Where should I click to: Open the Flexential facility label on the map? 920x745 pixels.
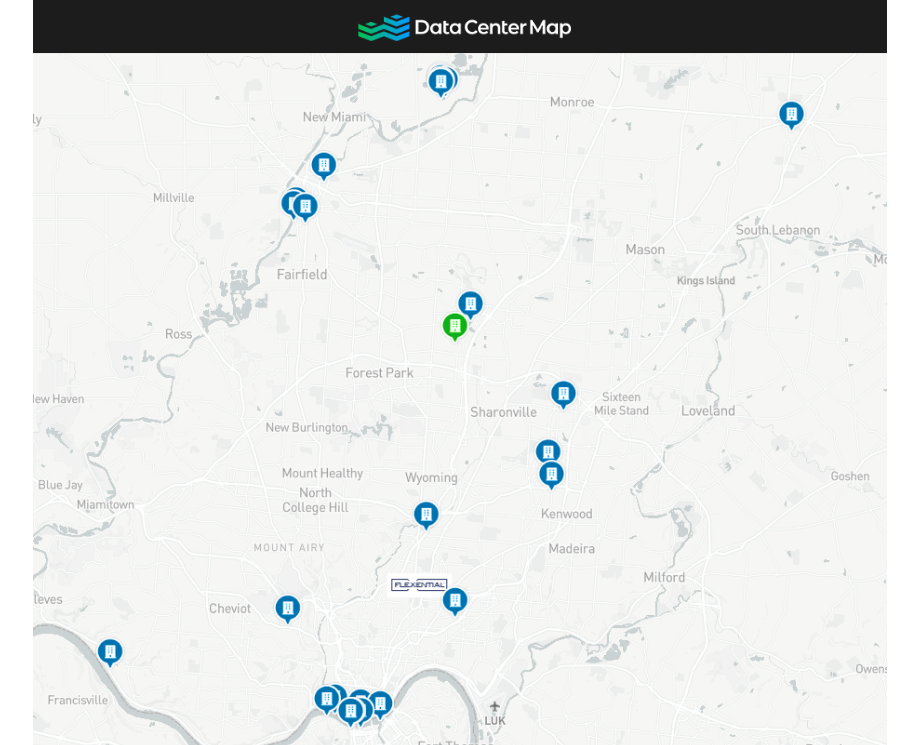pos(420,585)
